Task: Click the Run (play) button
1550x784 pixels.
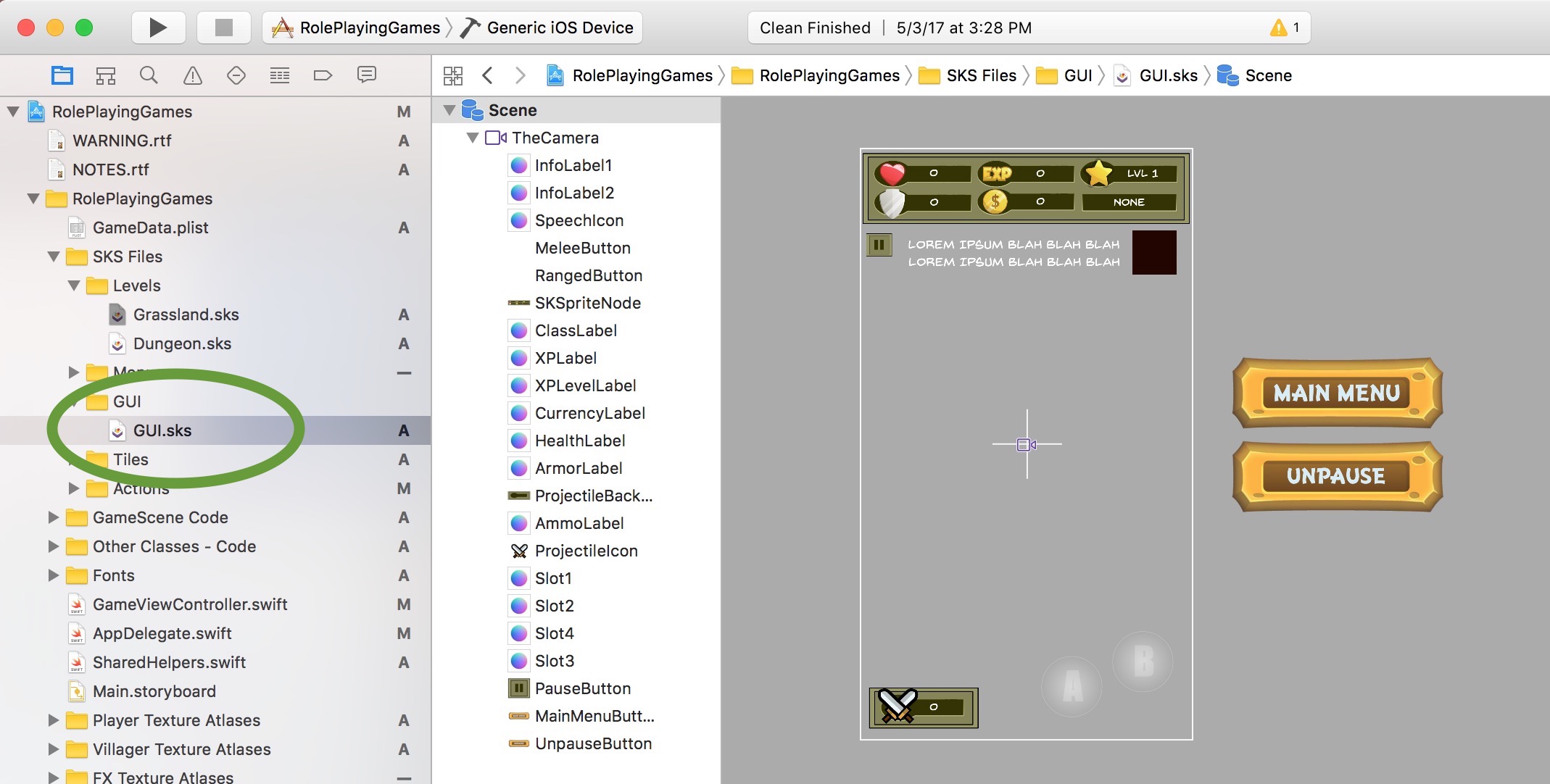Action: coord(157,28)
